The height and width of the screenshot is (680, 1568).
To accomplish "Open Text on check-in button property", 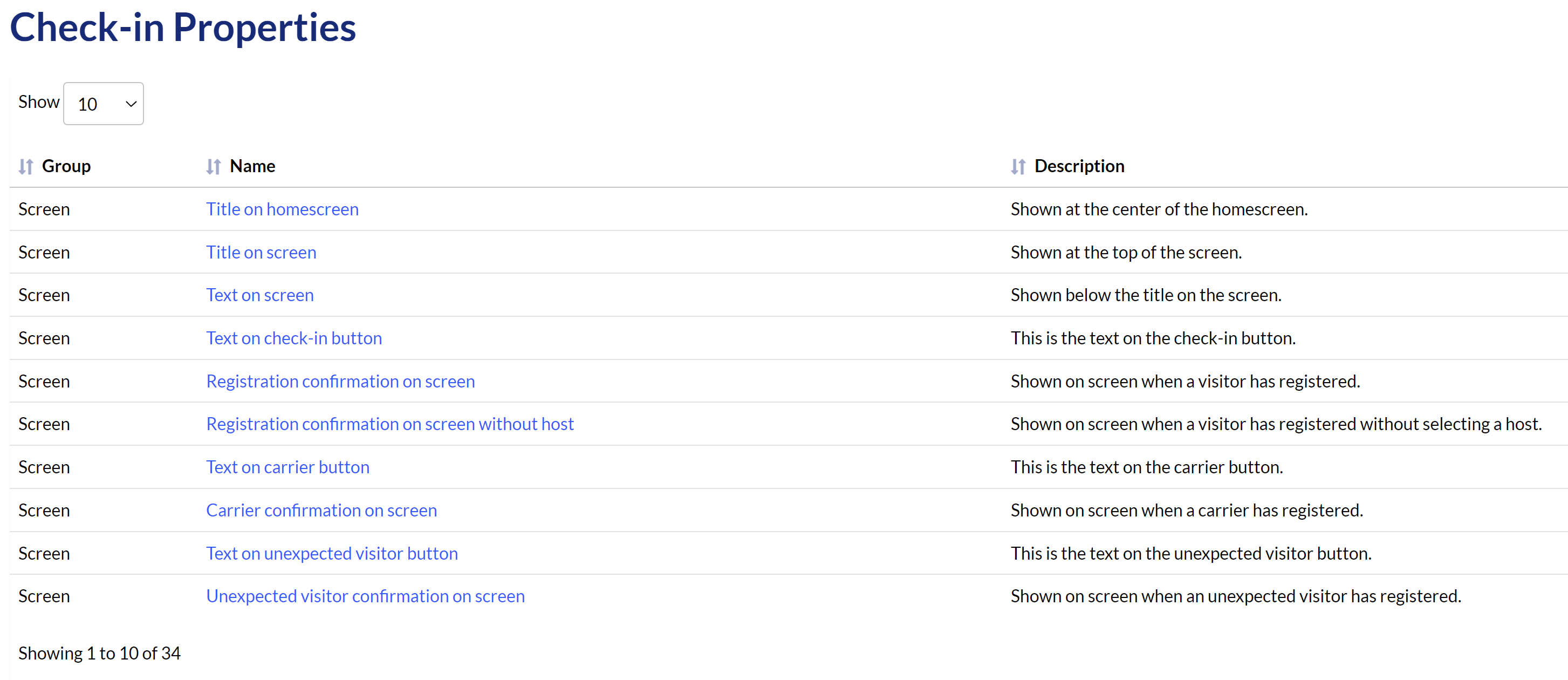I will pyautogui.click(x=293, y=338).
